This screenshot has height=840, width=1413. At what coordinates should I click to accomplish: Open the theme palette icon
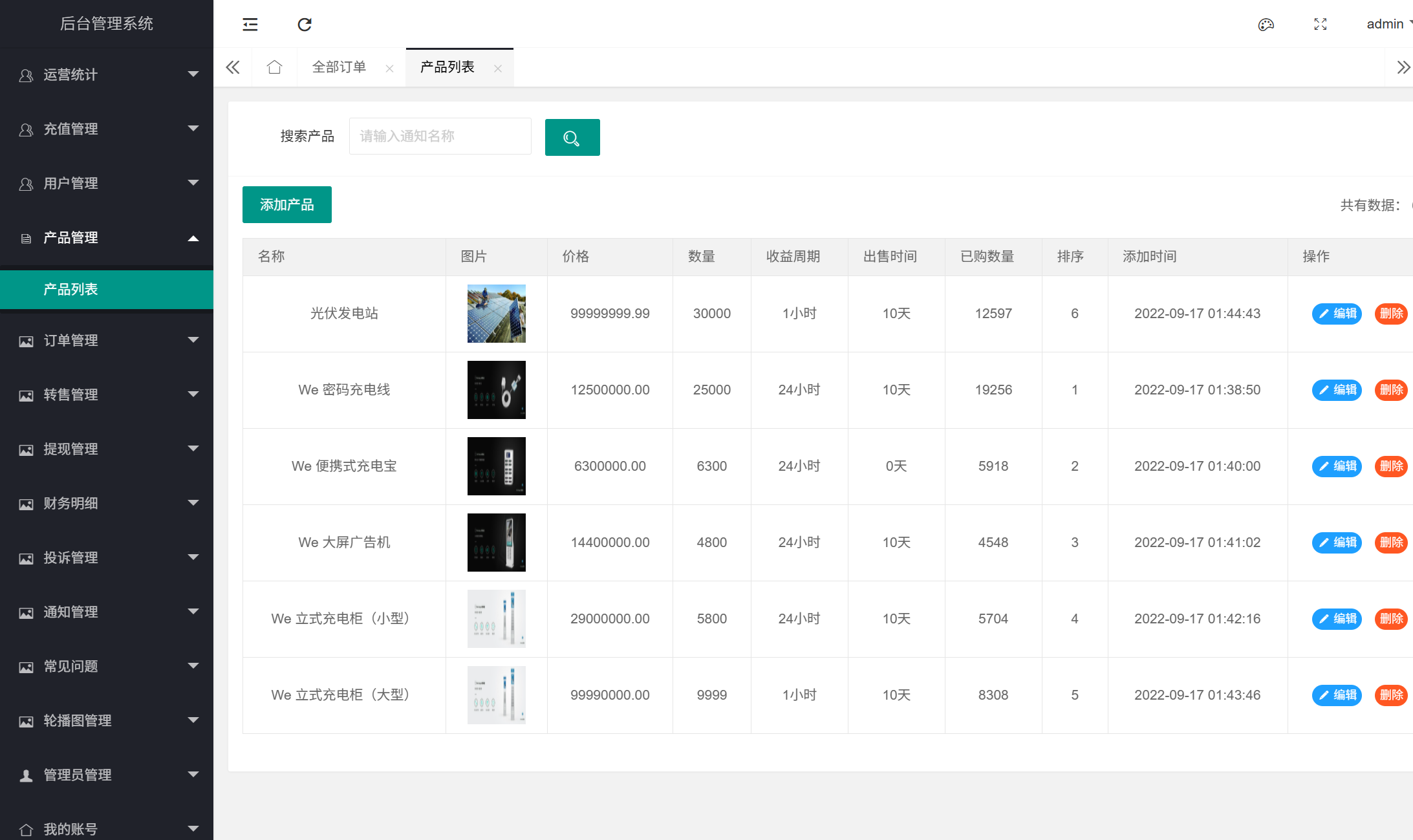1266,25
